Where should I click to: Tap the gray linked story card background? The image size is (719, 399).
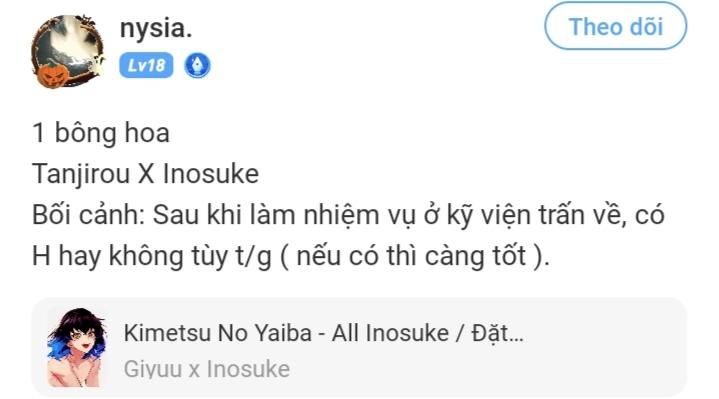click(359, 347)
